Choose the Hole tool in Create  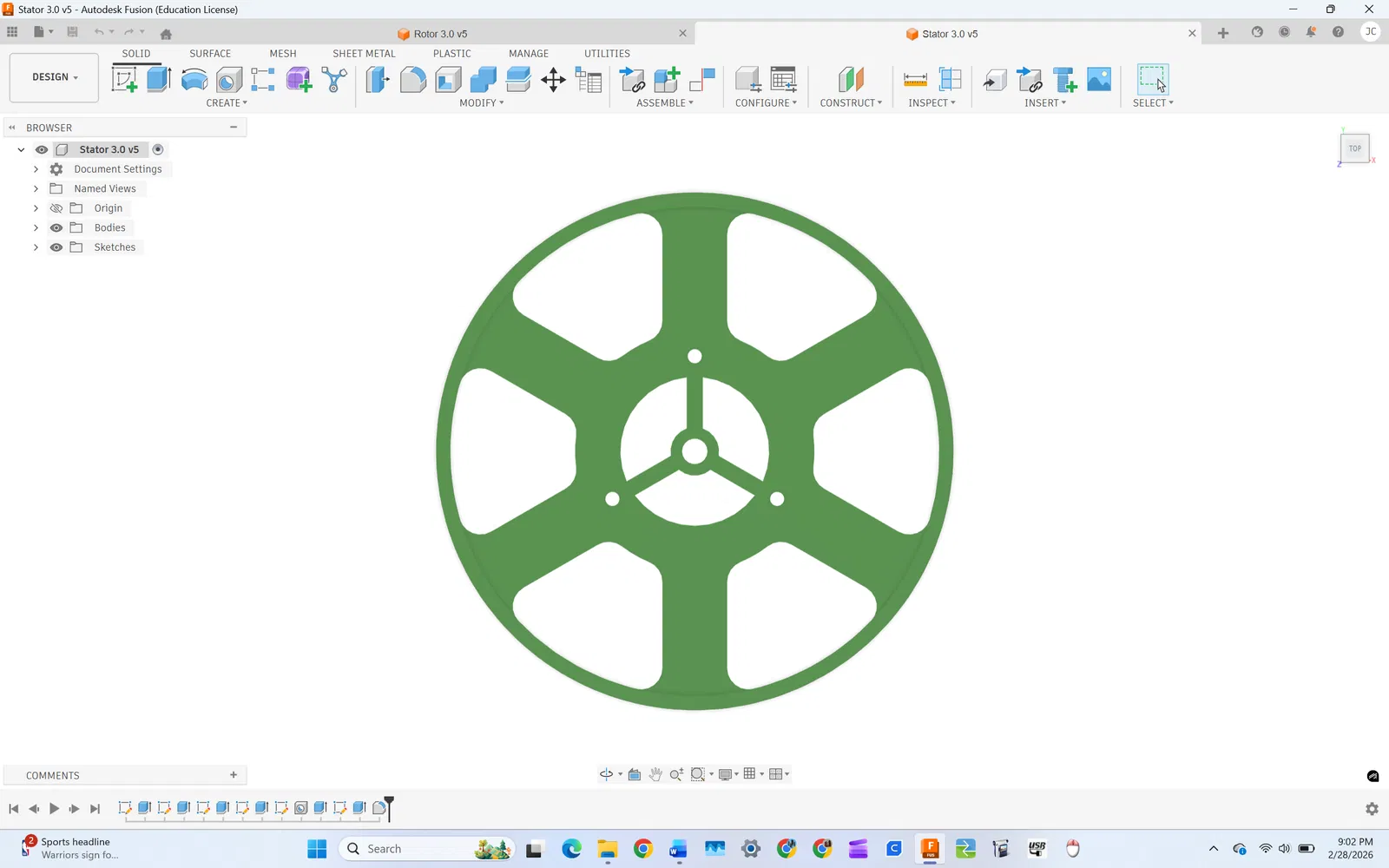[x=228, y=80]
